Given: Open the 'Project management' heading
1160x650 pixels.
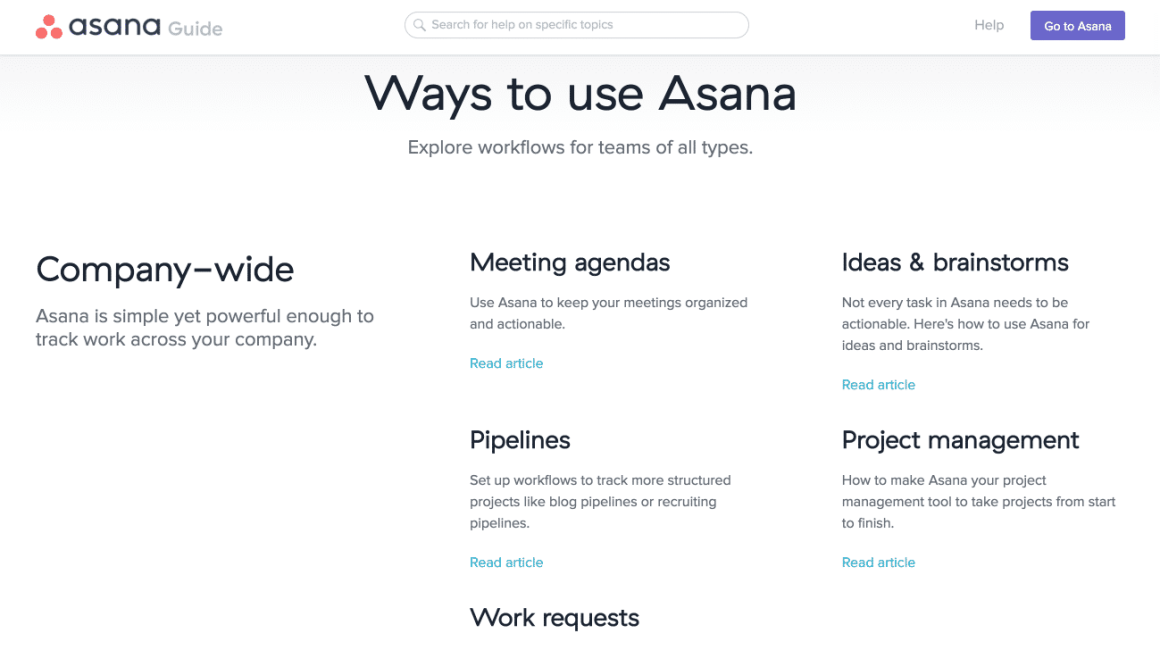Looking at the screenshot, I should (960, 440).
